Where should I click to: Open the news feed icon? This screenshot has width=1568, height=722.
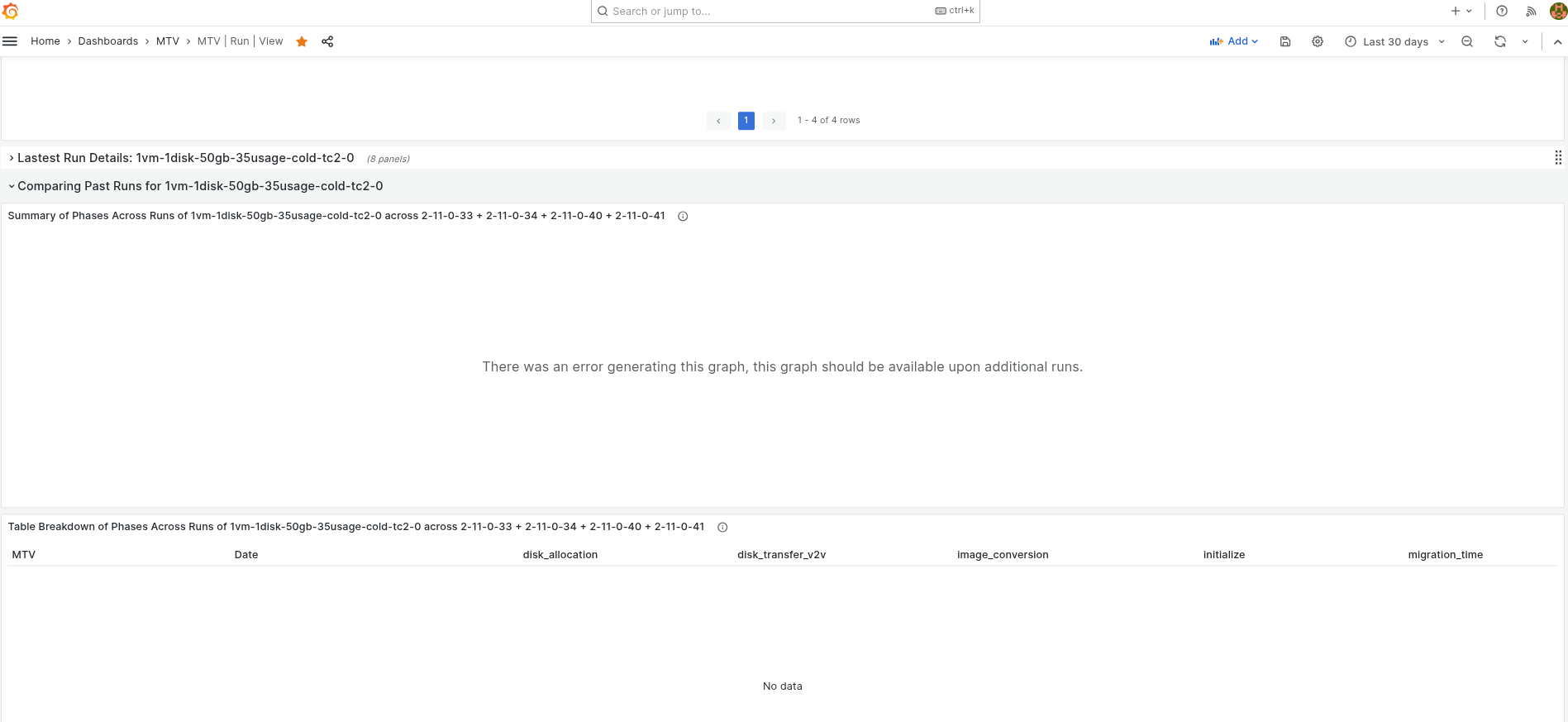tap(1531, 11)
